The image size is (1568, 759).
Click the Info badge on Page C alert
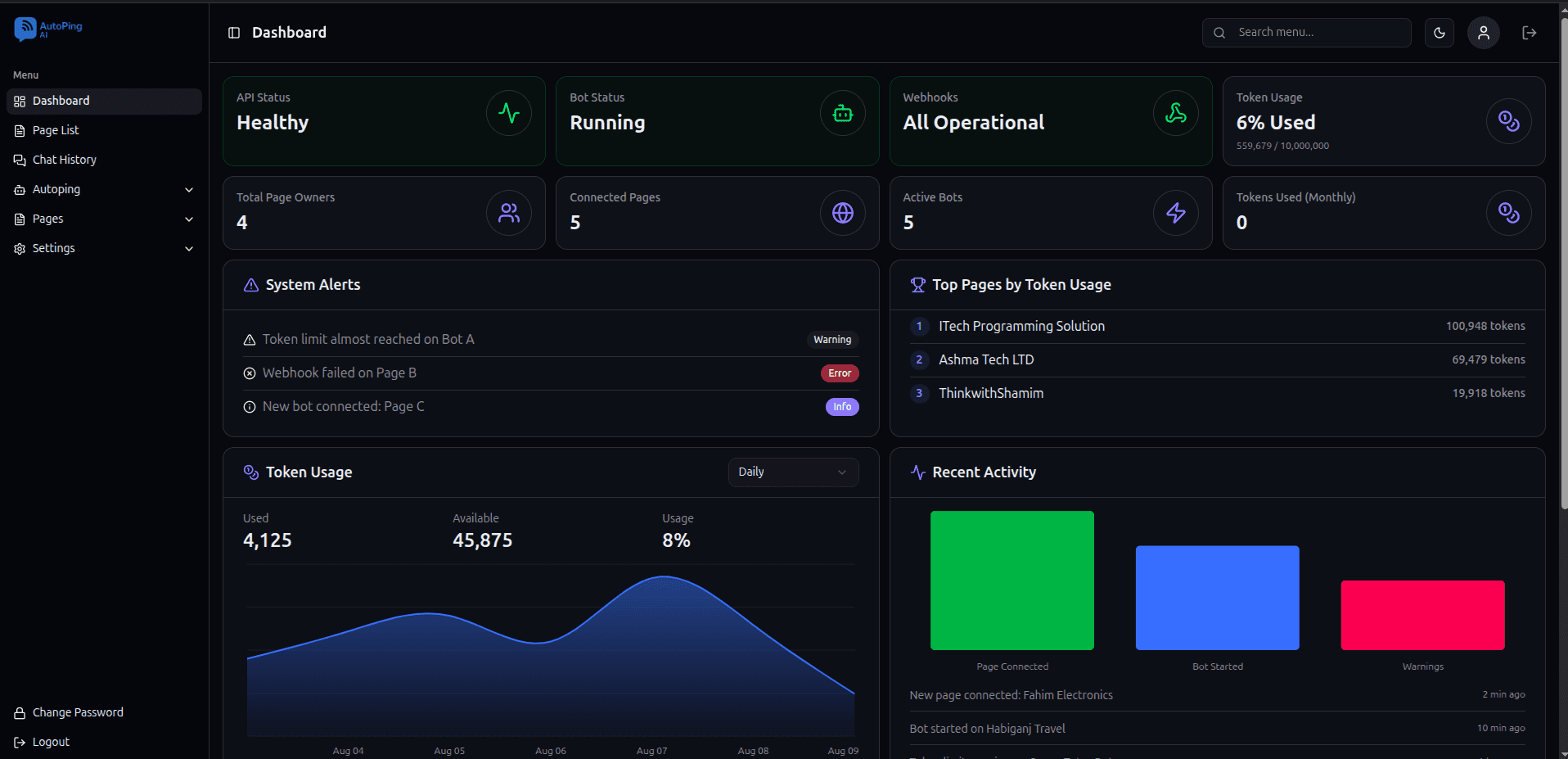[842, 407]
